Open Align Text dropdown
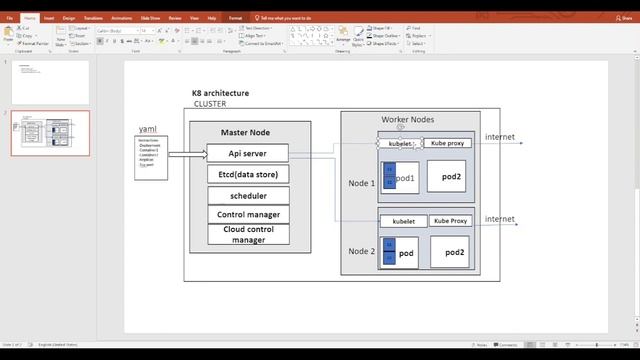The image size is (640, 360). coord(253,36)
